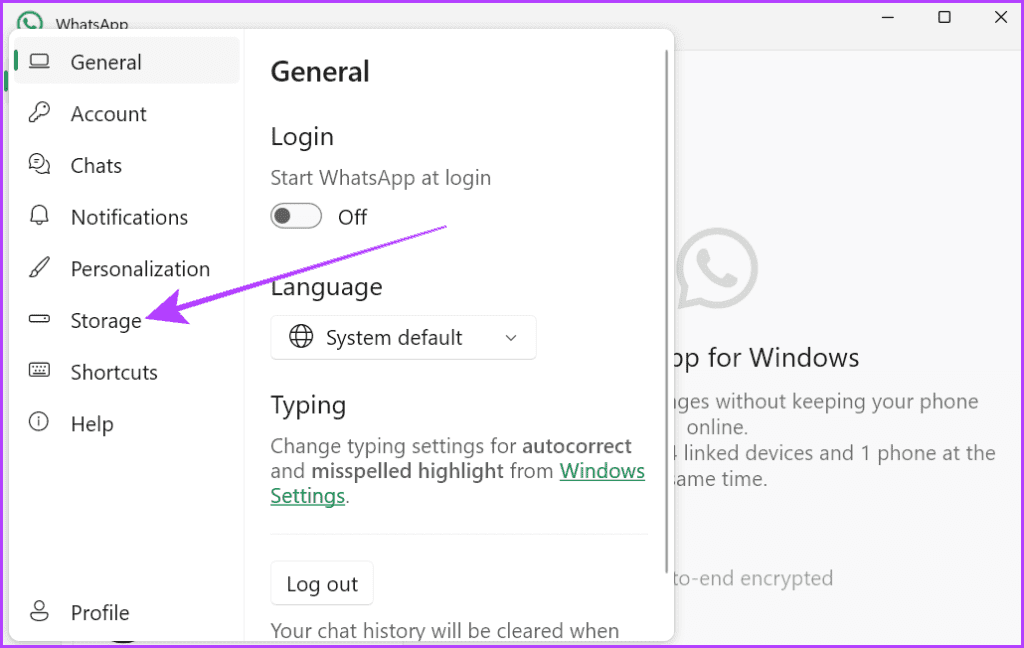Click the Profile person icon
The width and height of the screenshot is (1024, 648).
coord(40,611)
